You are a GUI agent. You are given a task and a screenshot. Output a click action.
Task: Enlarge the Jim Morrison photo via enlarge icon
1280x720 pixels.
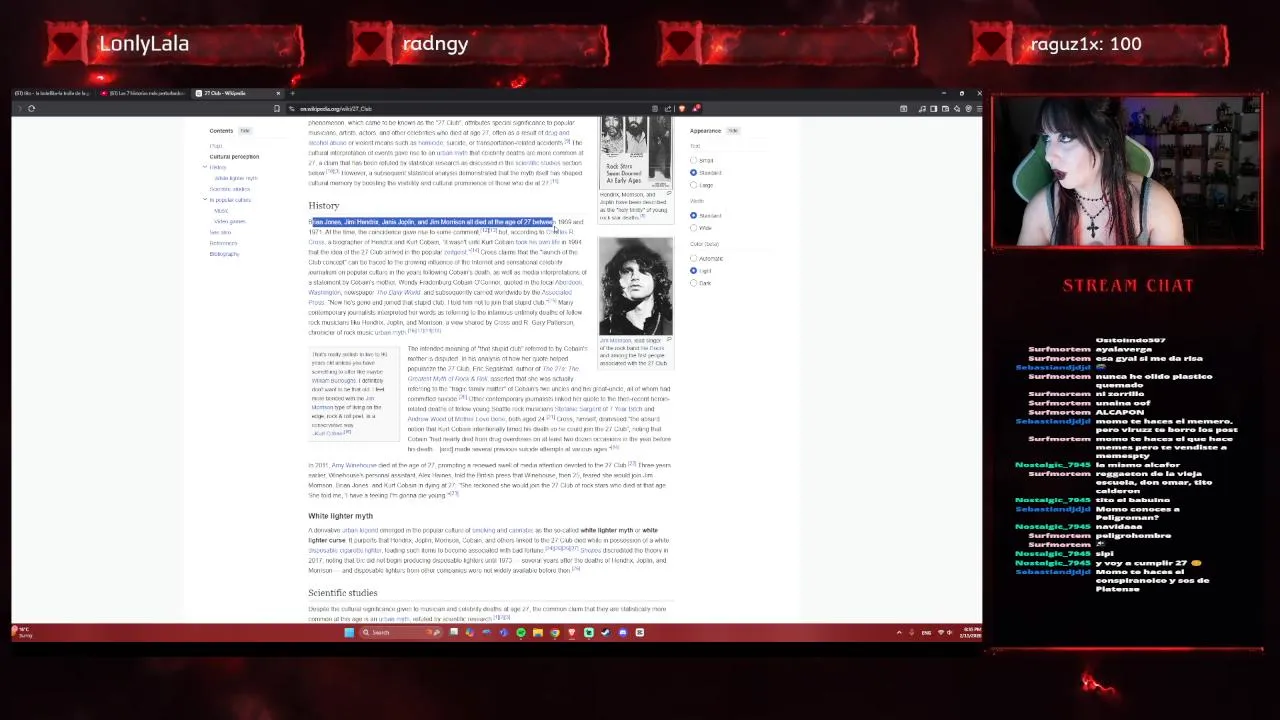[668, 340]
